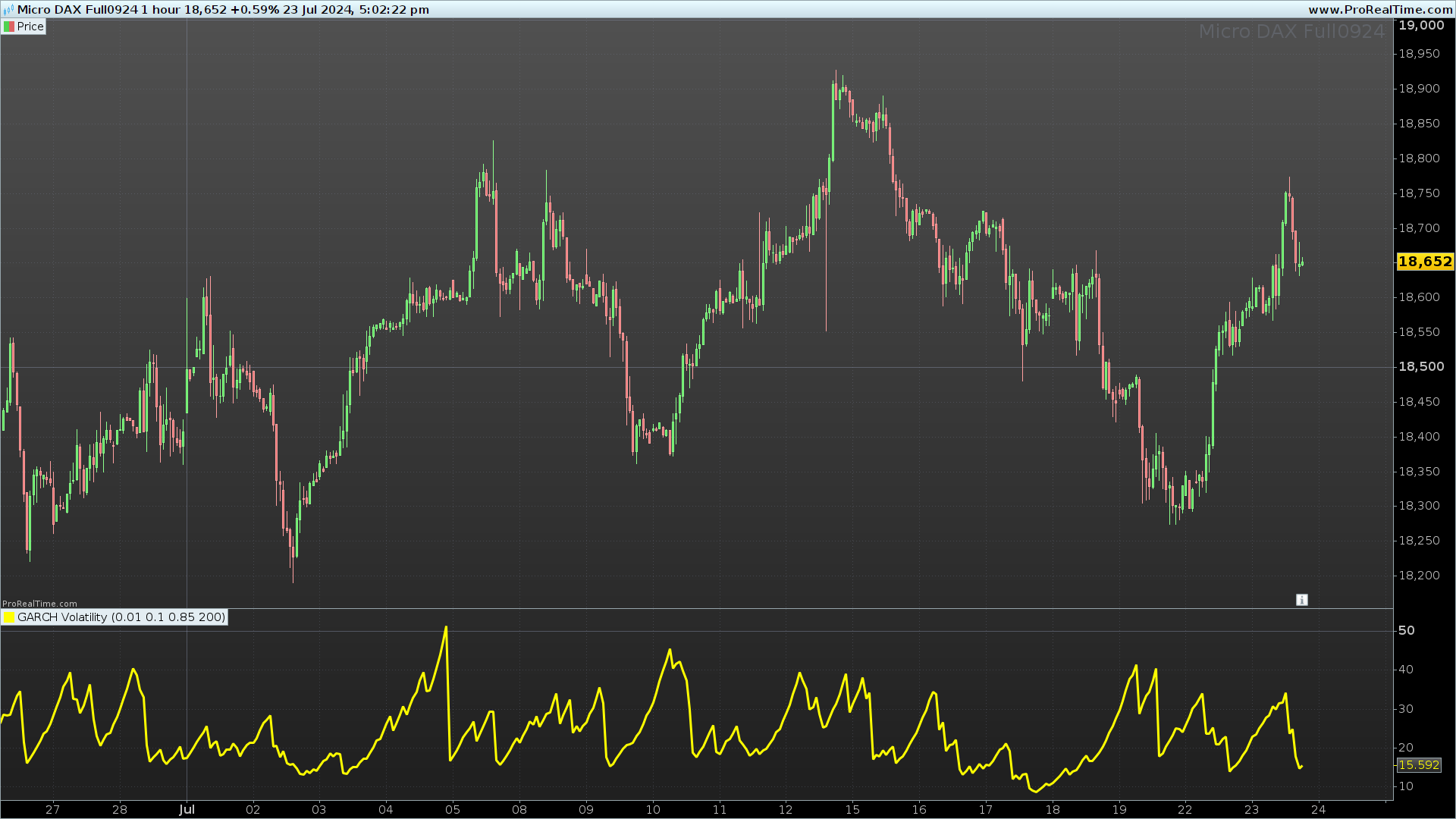The image size is (1456, 819).
Task: Click the ProRealTime.com watermark in chart corner
Action: (x=39, y=604)
